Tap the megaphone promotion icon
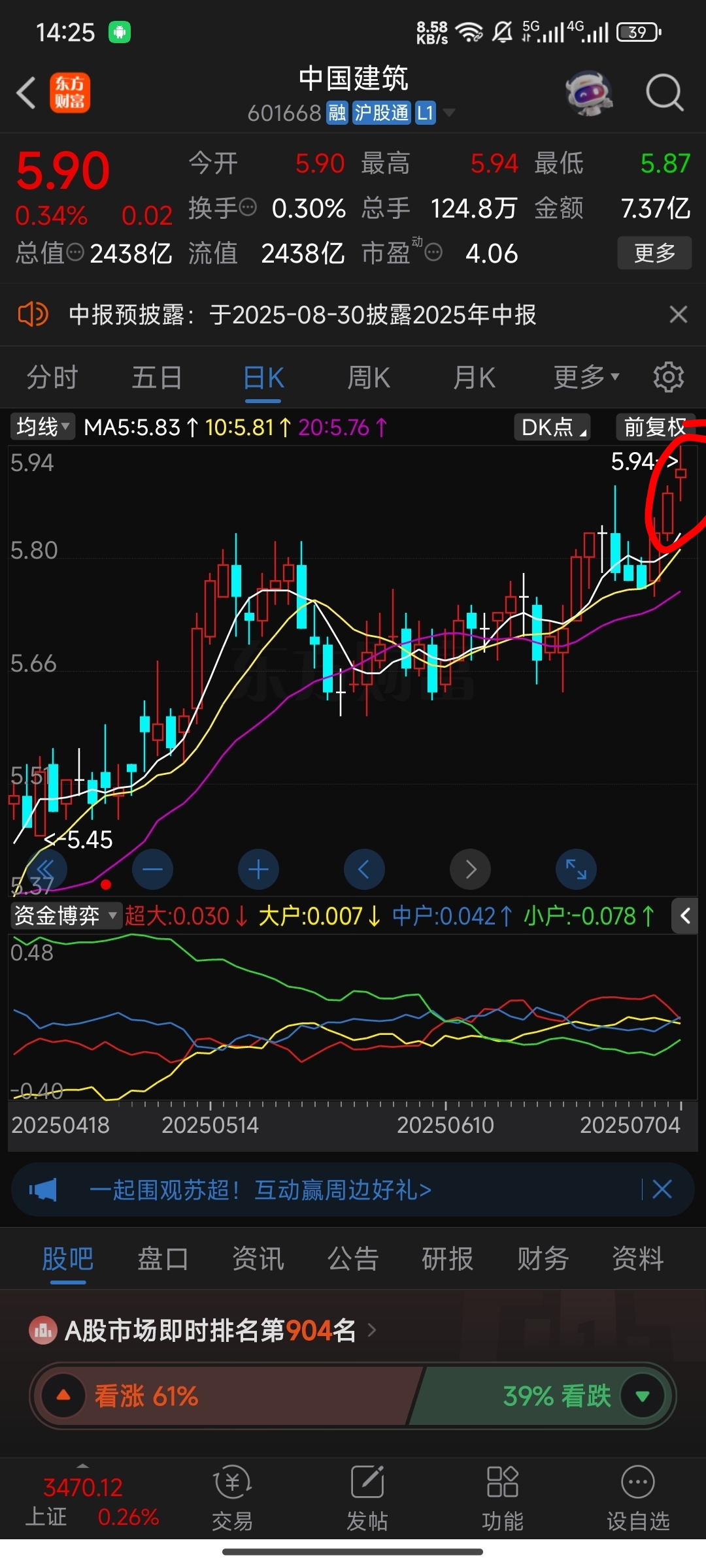The height and width of the screenshot is (1568, 706). pyautogui.click(x=43, y=1190)
